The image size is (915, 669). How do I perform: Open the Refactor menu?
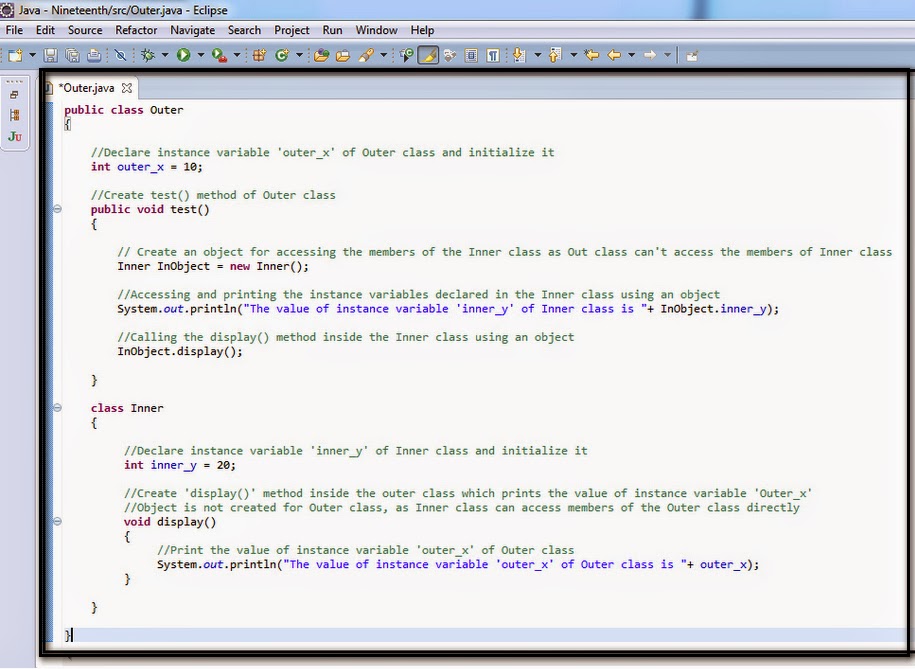tap(136, 30)
